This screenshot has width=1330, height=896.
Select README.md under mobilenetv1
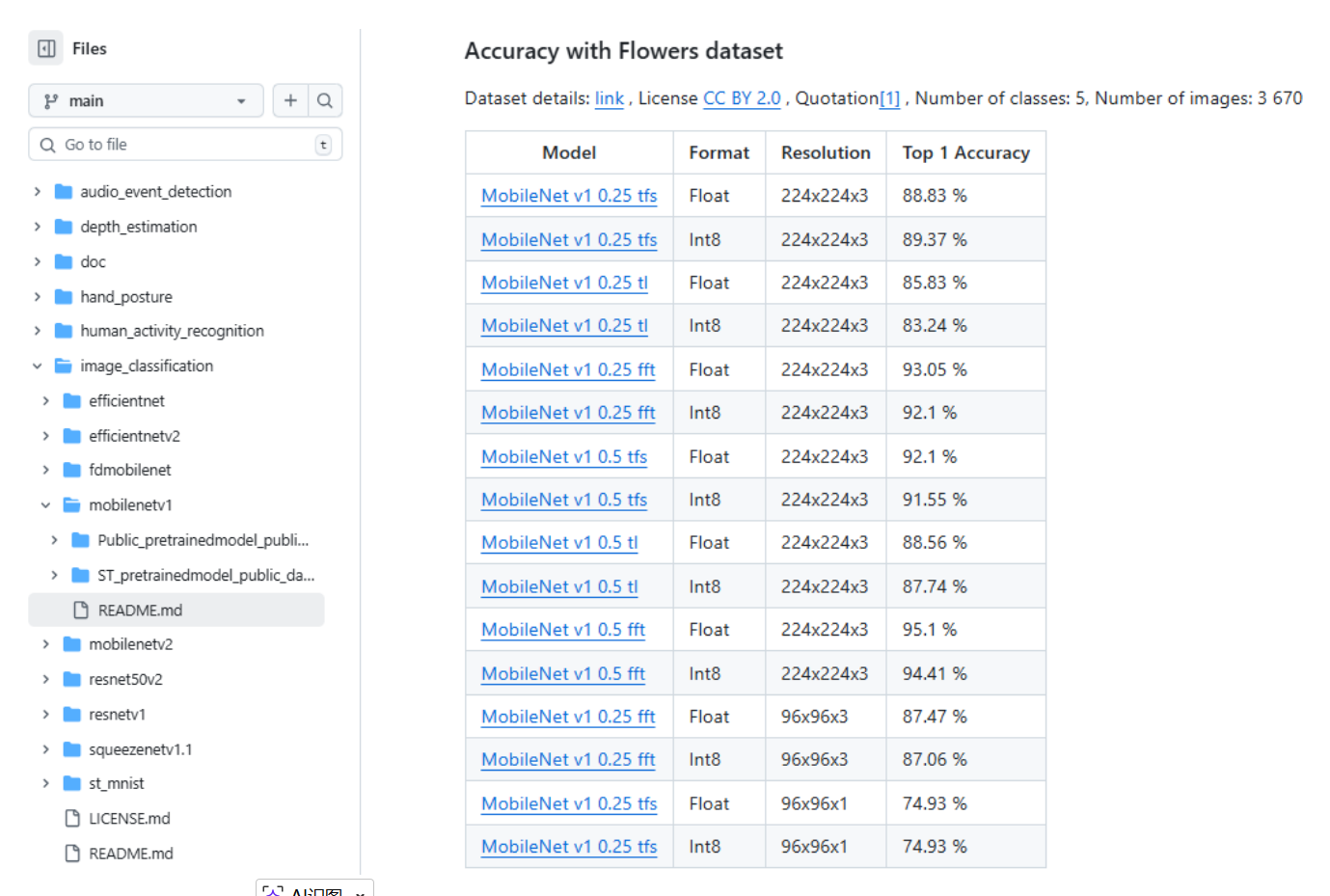click(x=140, y=611)
